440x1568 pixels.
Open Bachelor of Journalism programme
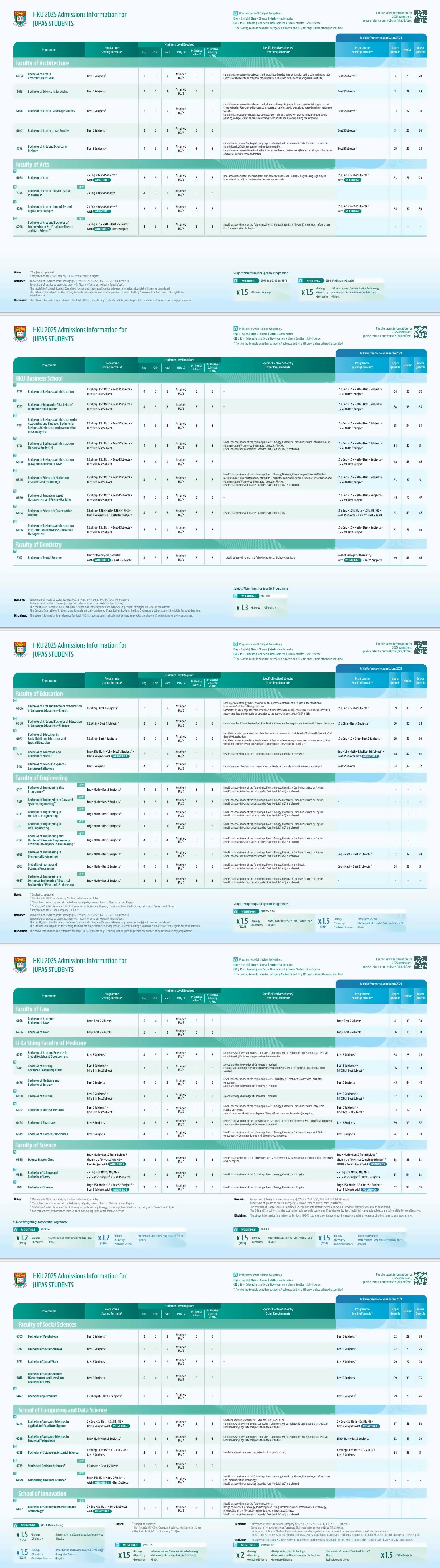click(x=43, y=1396)
